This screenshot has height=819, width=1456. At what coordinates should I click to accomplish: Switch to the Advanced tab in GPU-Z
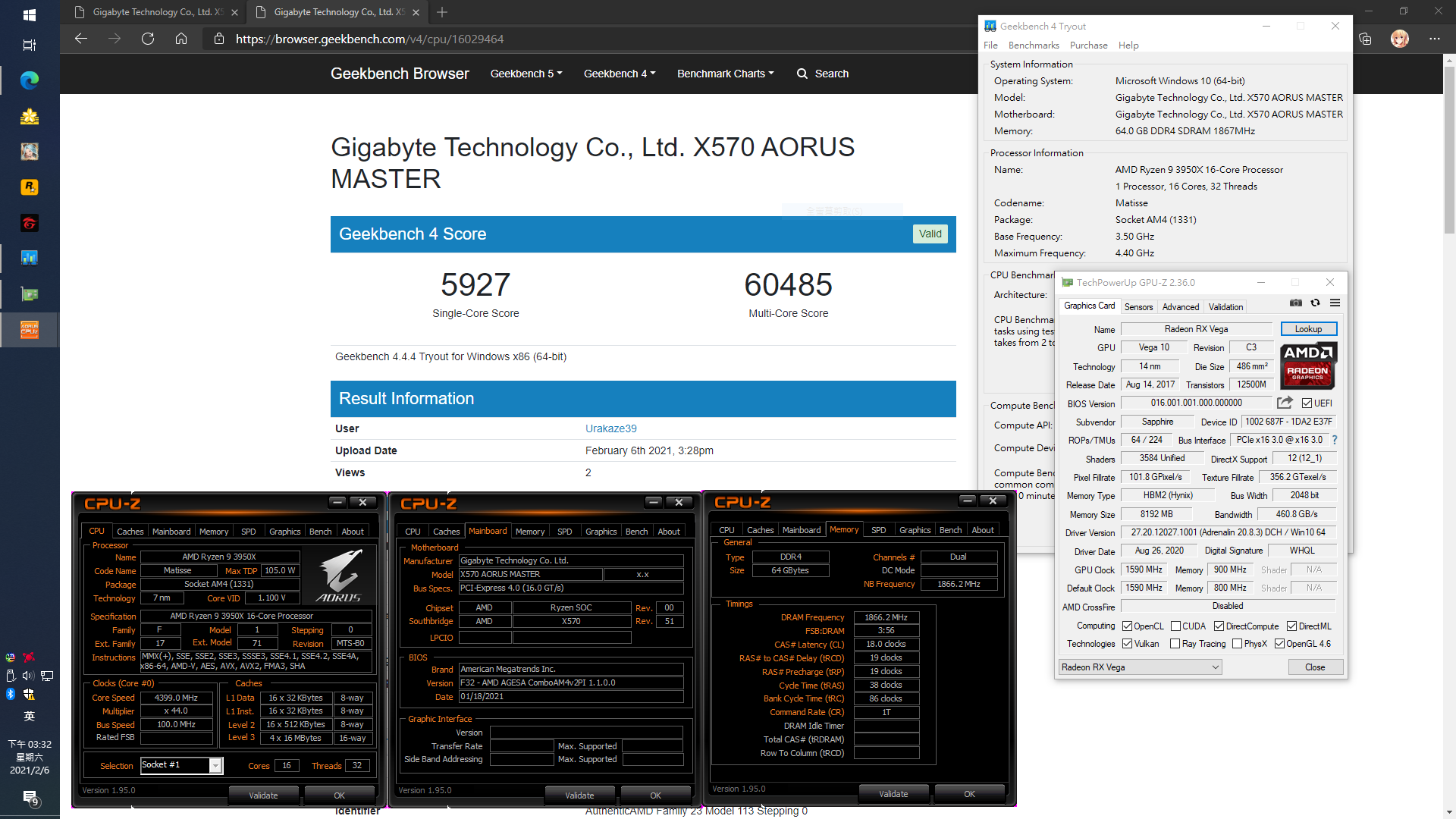[1181, 307]
